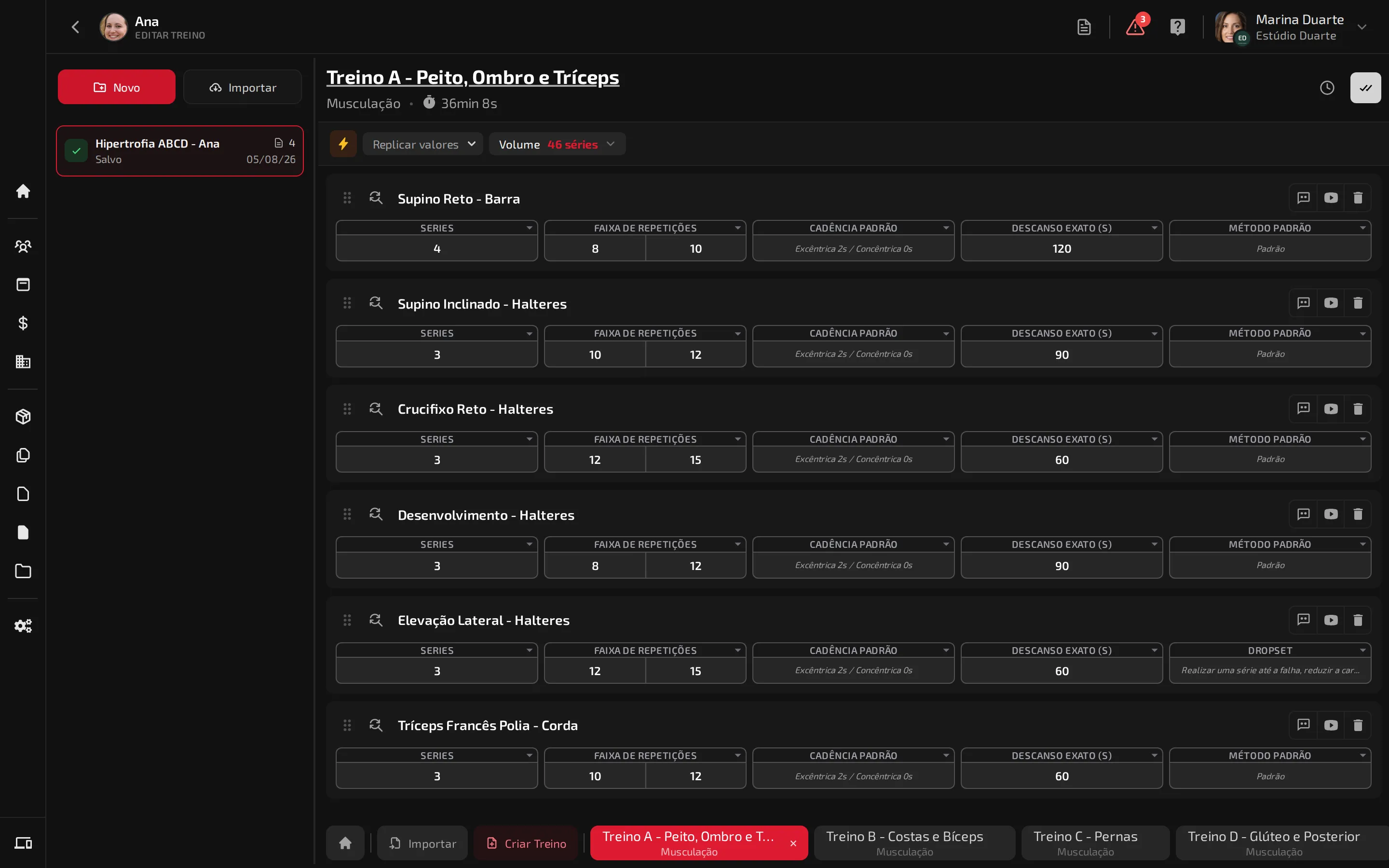Open the settings gears icon in sidebar
This screenshot has width=1389, height=868.
[x=23, y=625]
